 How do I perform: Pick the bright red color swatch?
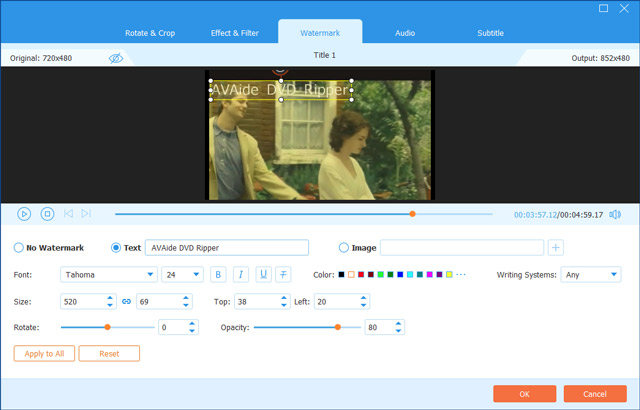click(361, 275)
